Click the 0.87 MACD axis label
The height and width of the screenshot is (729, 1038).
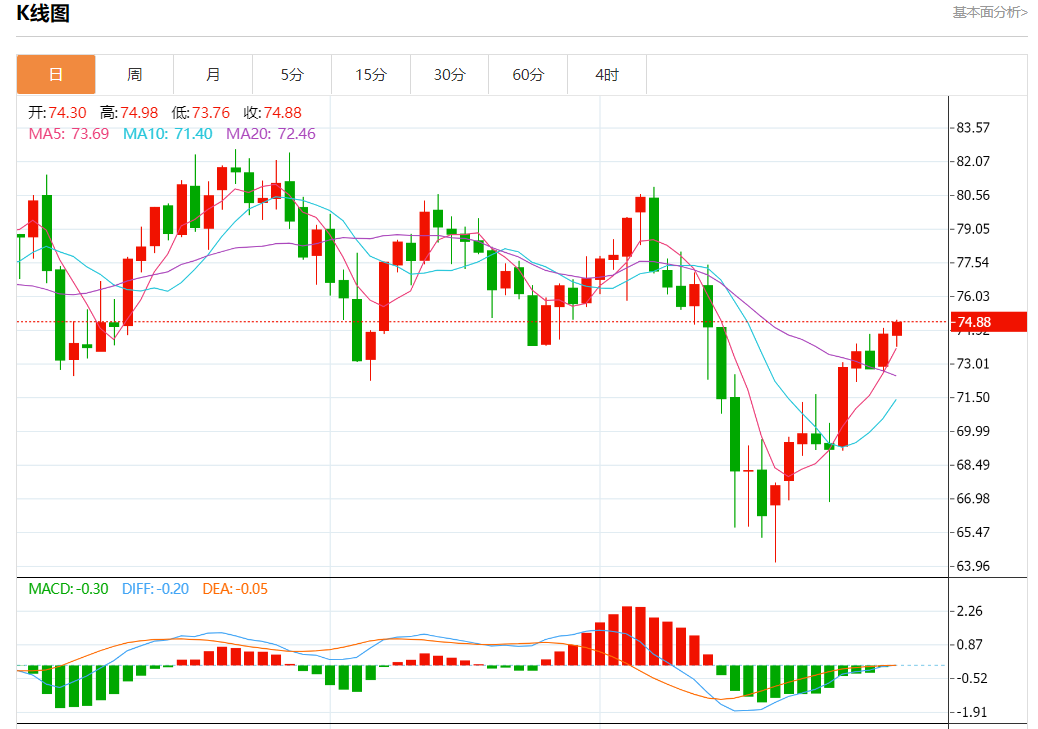click(970, 645)
